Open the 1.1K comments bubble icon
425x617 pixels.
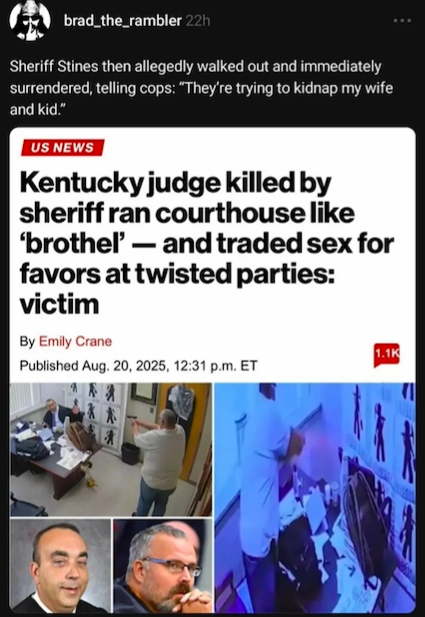(x=386, y=355)
